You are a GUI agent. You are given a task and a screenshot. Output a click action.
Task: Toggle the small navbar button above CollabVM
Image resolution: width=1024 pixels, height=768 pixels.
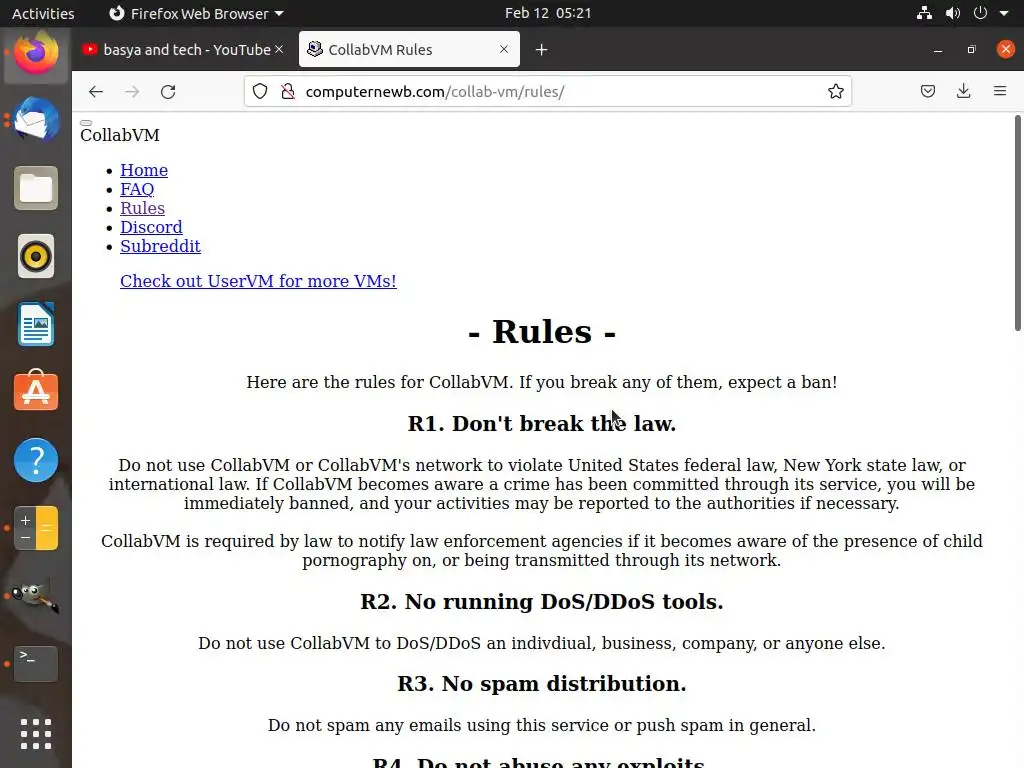(86, 123)
